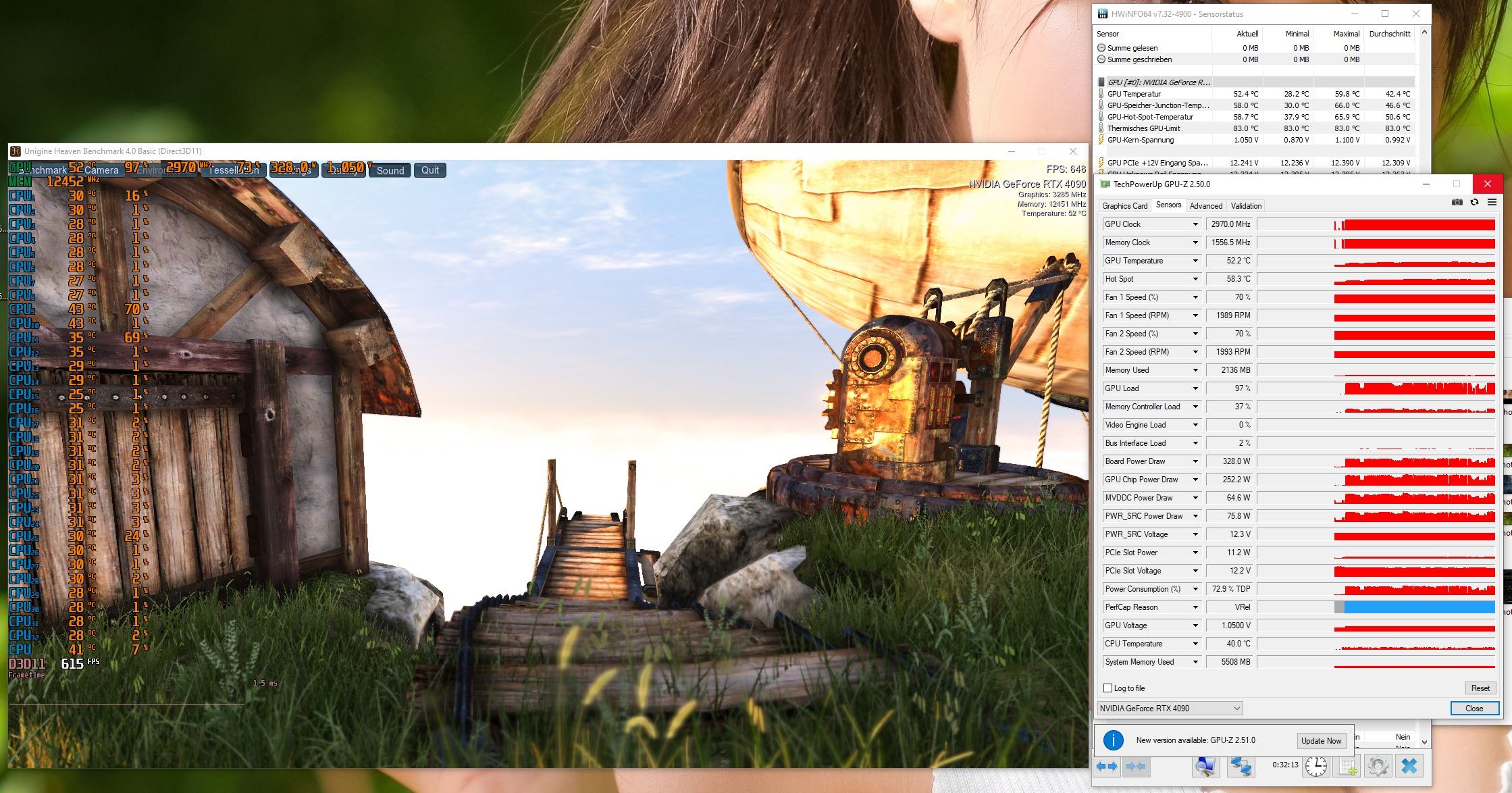
Task: Switch to the Advanced tab
Action: click(1206, 206)
